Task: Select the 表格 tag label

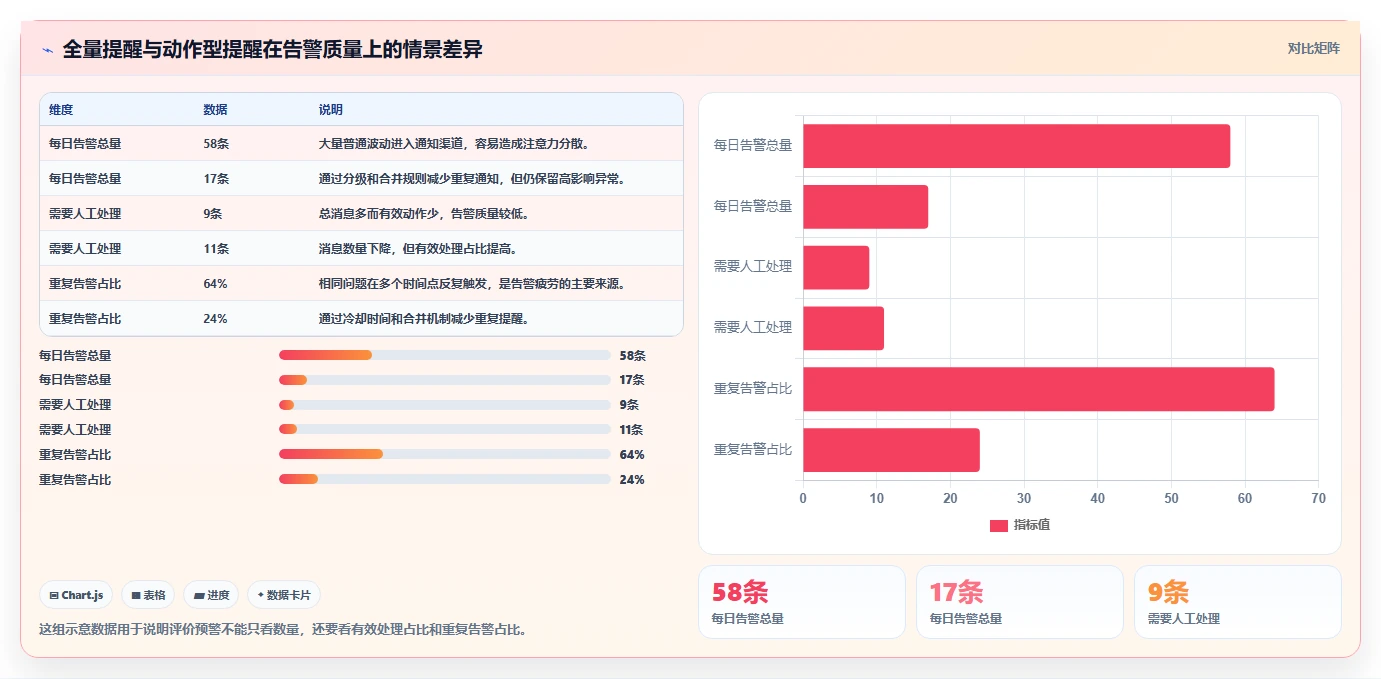Action: click(154, 595)
